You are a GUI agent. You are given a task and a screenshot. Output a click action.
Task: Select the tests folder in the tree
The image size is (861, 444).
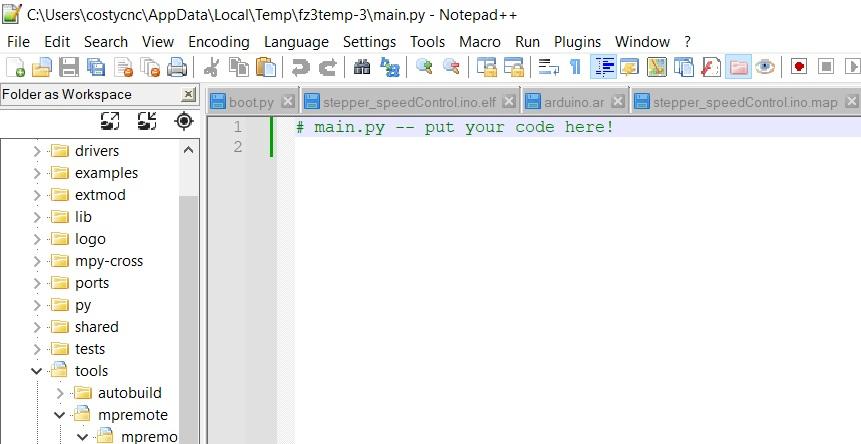tap(90, 349)
